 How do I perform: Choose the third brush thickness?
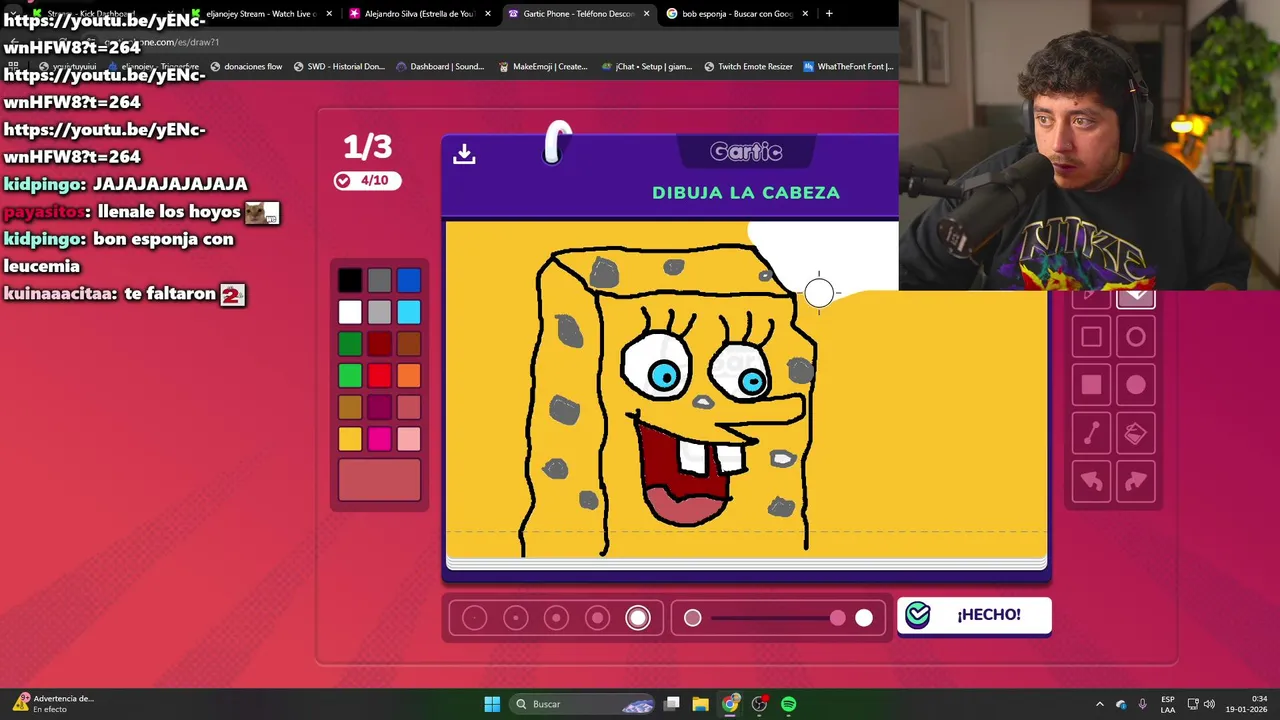[x=557, y=618]
